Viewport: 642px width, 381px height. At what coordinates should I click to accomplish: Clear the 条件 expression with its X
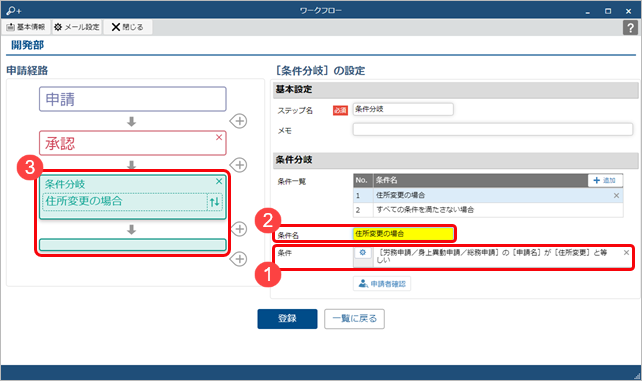point(626,253)
